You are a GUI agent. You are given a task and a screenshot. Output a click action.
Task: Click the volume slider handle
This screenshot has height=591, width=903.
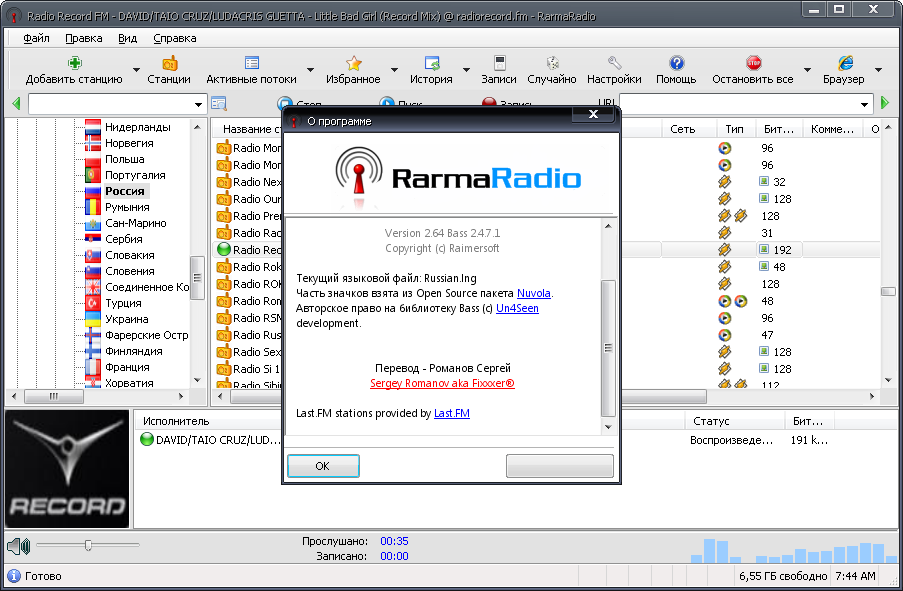click(89, 545)
